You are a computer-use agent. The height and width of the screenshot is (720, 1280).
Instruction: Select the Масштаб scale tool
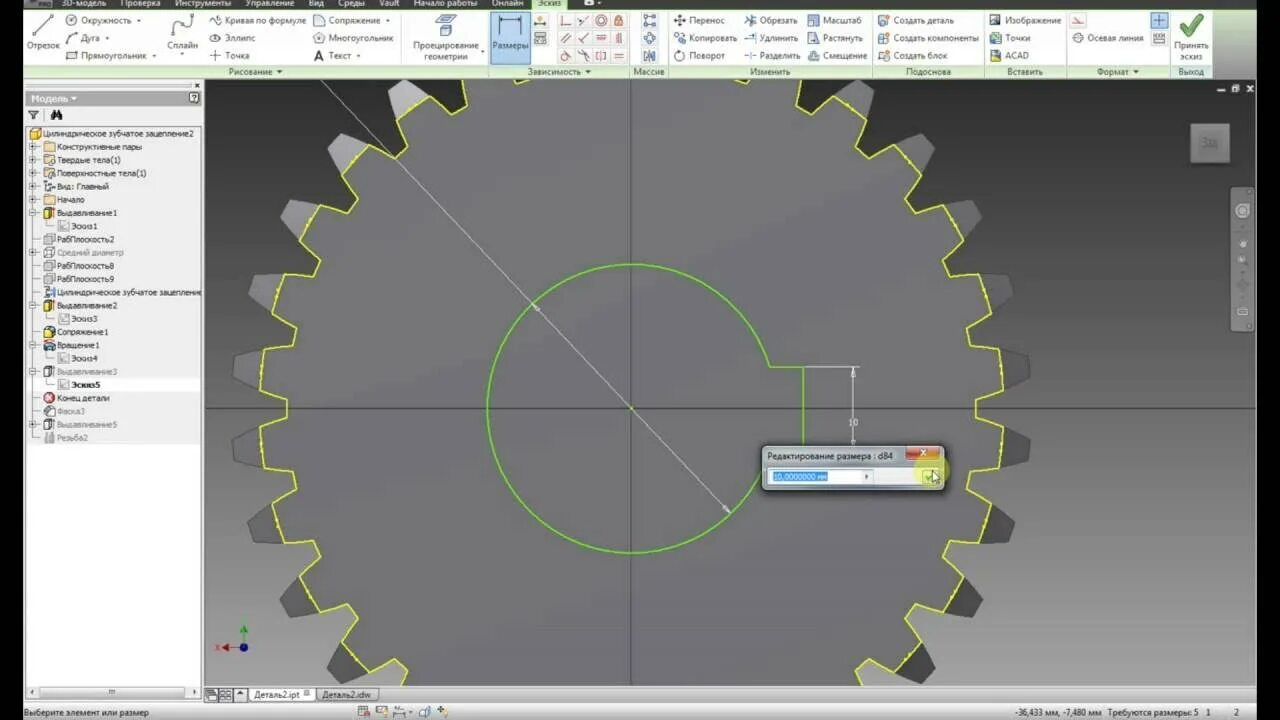[834, 20]
